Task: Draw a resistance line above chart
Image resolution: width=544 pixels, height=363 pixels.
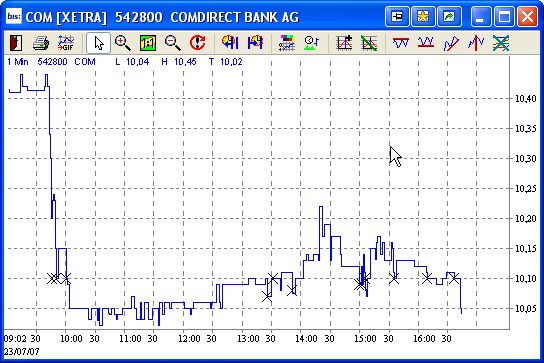Action: coord(401,43)
